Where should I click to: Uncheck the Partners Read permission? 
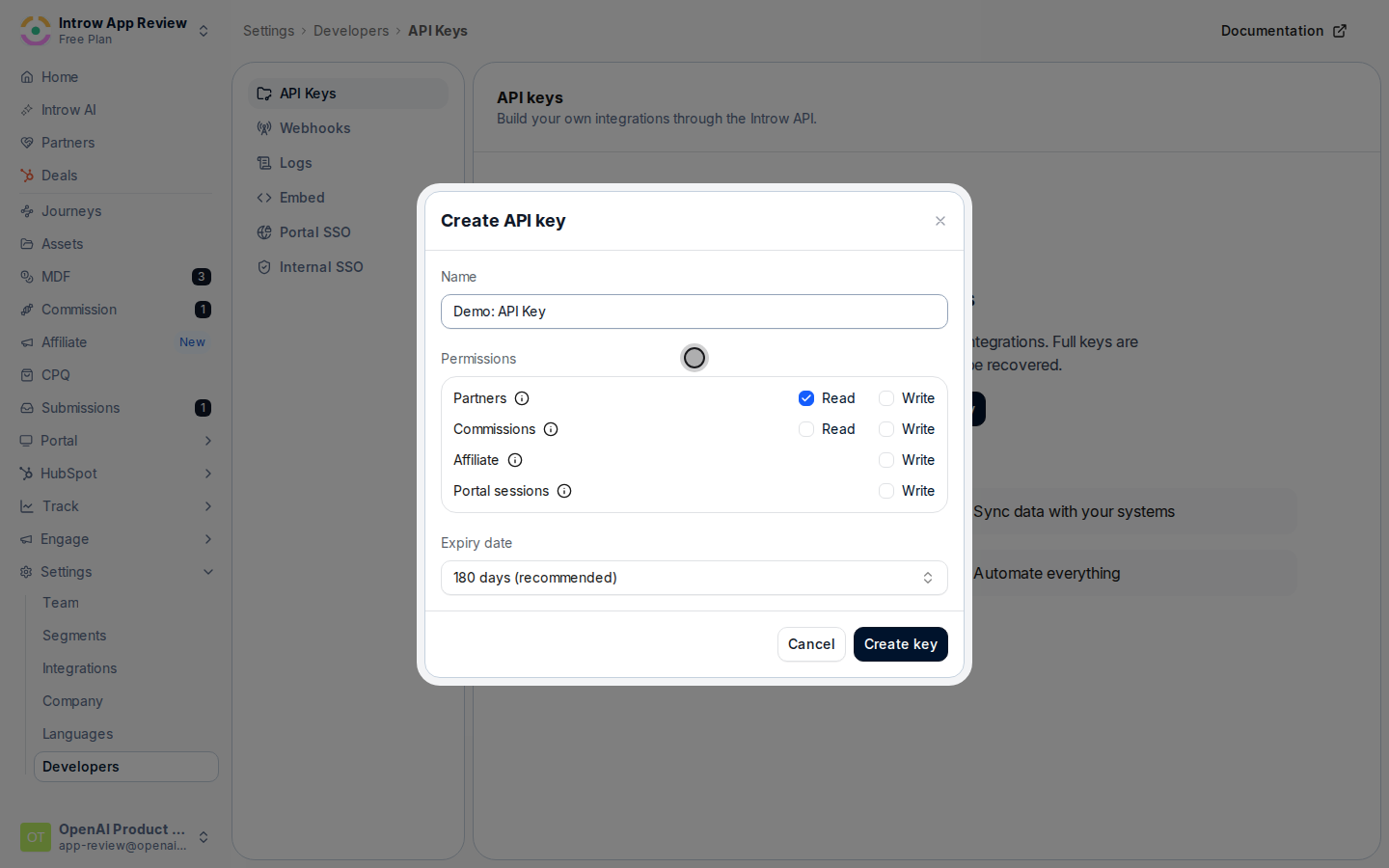click(x=806, y=398)
